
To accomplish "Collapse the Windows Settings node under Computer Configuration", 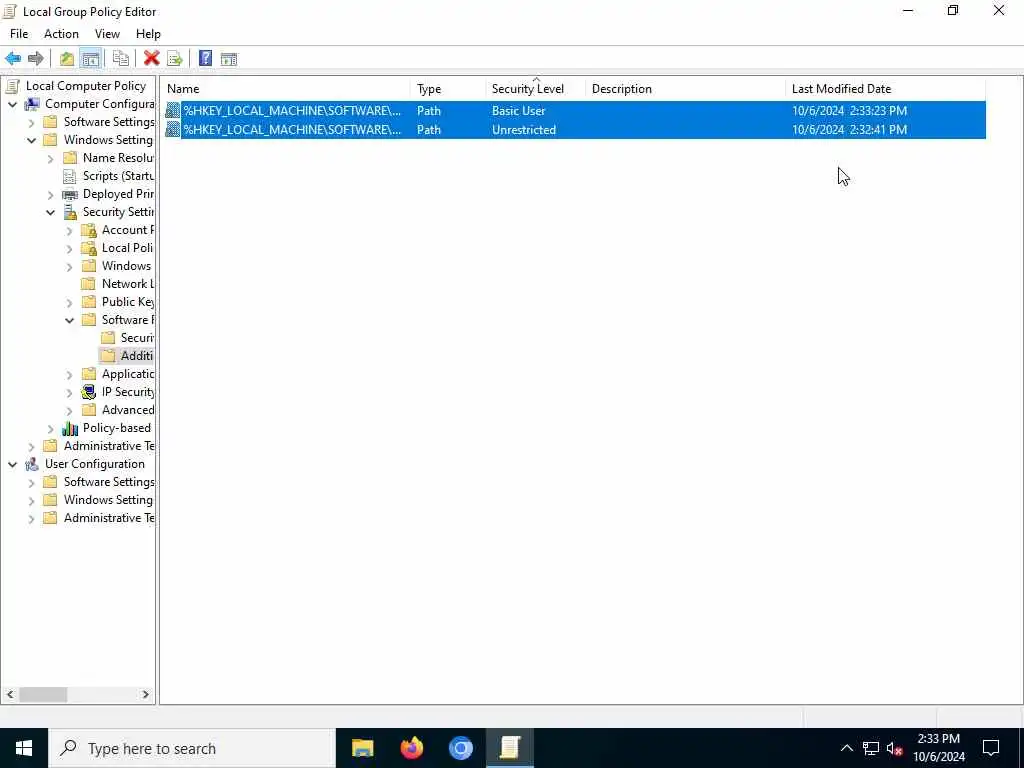I will point(31,140).
